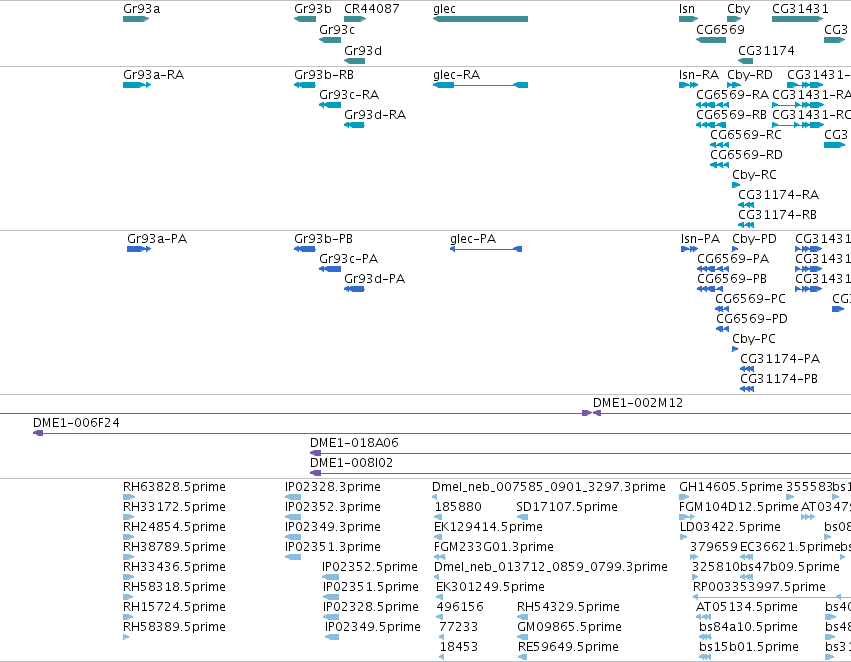Select the CG31174 gene
Image resolution: width=851 pixels, height=662 pixels.
point(746,61)
